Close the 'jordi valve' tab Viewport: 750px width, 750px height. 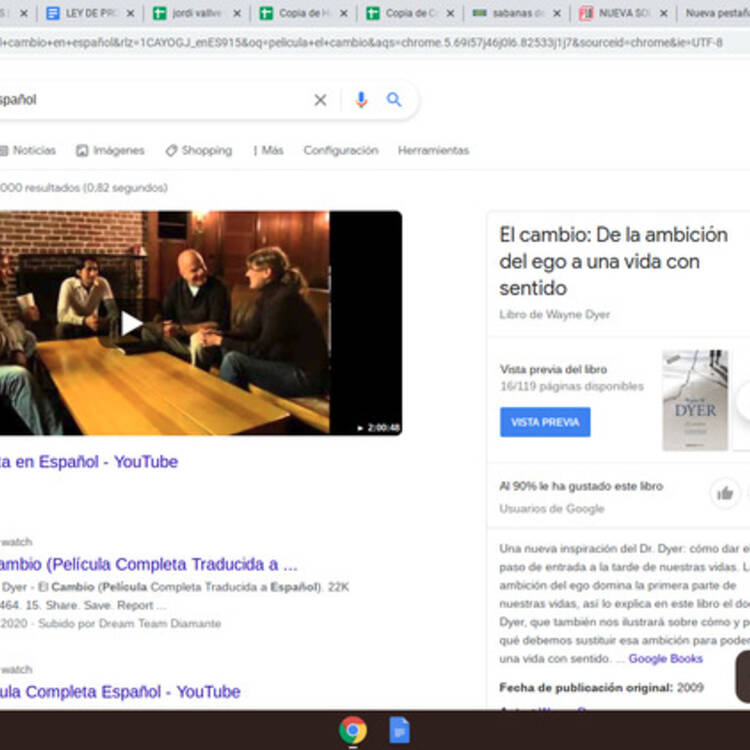tap(237, 13)
